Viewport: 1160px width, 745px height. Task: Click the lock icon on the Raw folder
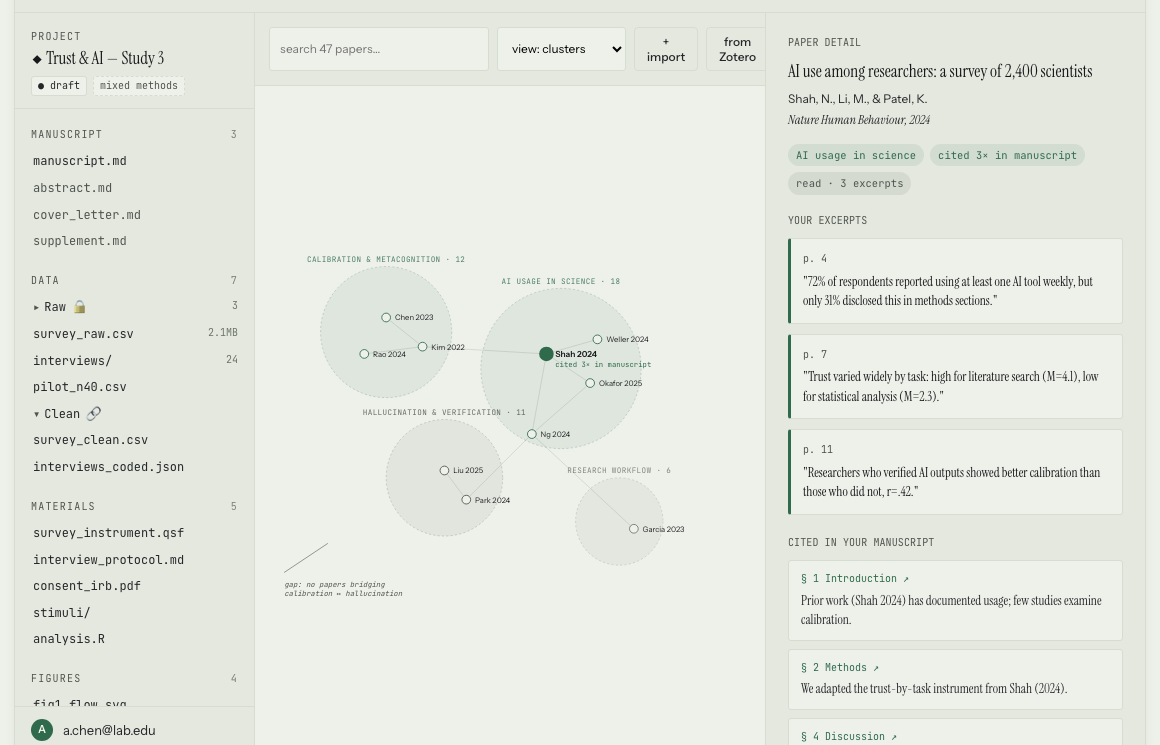[80, 306]
